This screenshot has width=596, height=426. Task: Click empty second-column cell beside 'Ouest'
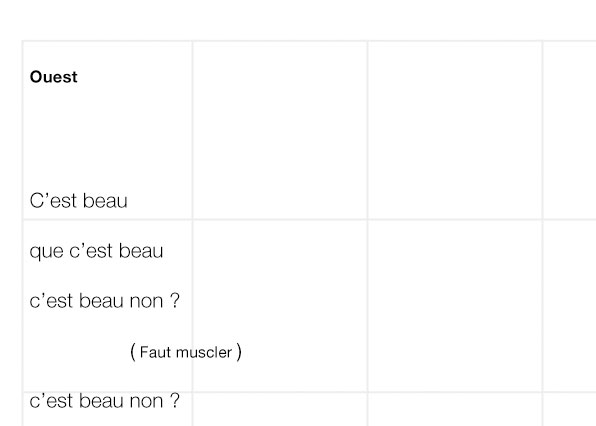280,130
